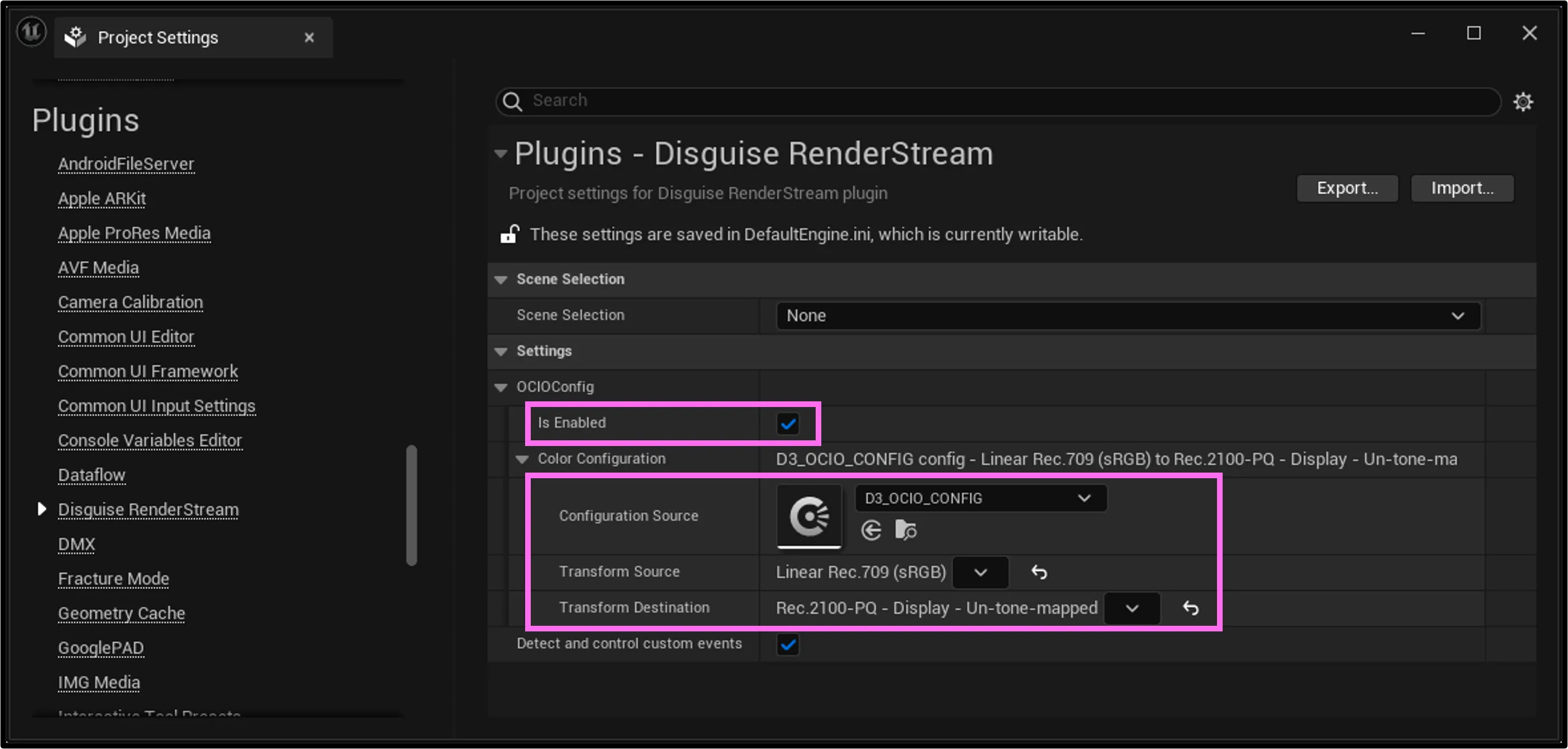Enable Detect and control custom events checkbox
This screenshot has height=749, width=1568.
point(789,644)
